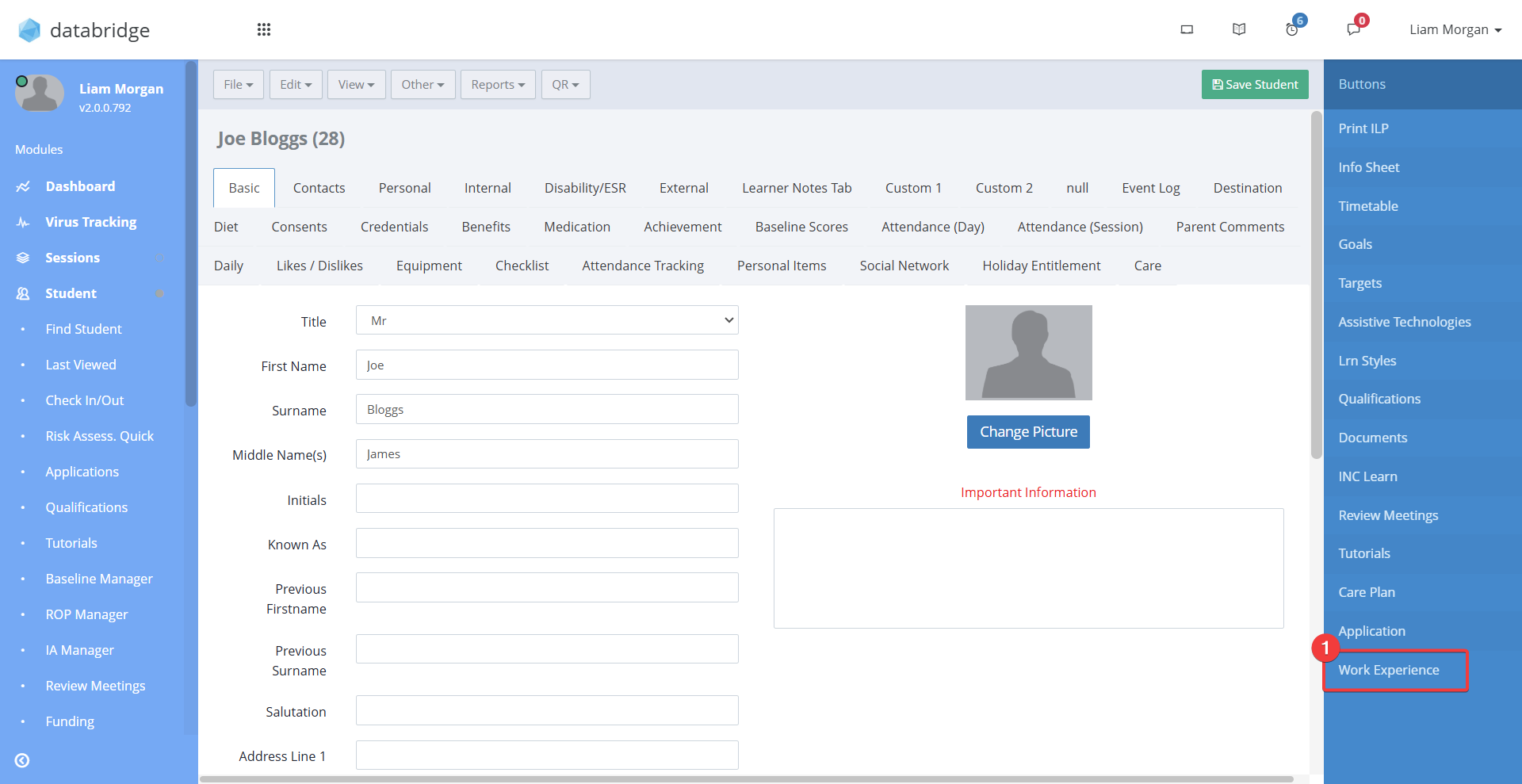Image resolution: width=1522 pixels, height=784 pixels.
Task: Open Risk Assess. Quick in sidebar
Action: [100, 436]
